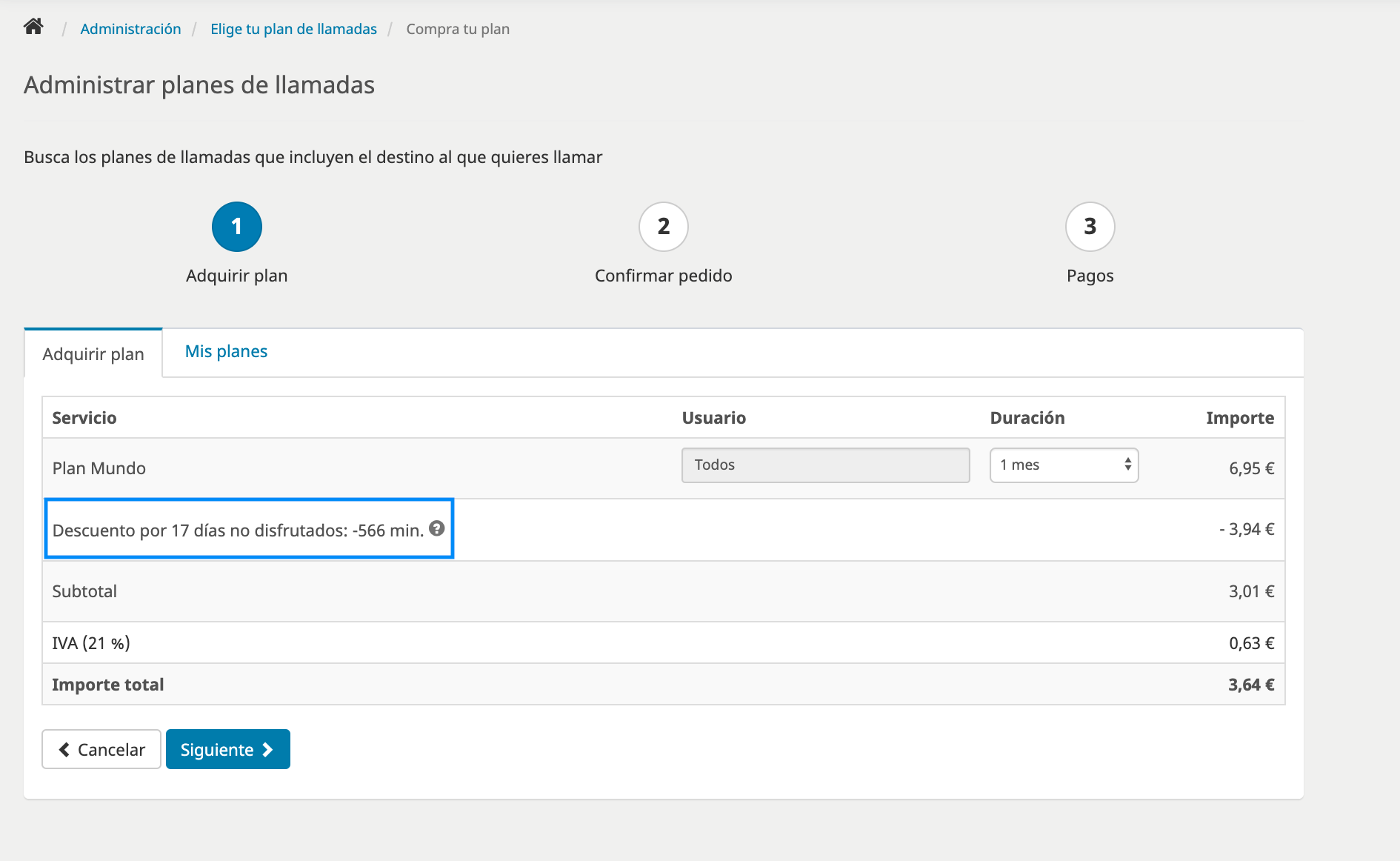The width and height of the screenshot is (1400, 861).
Task: Click step 1 circle Adquirir plan
Action: tap(237, 227)
